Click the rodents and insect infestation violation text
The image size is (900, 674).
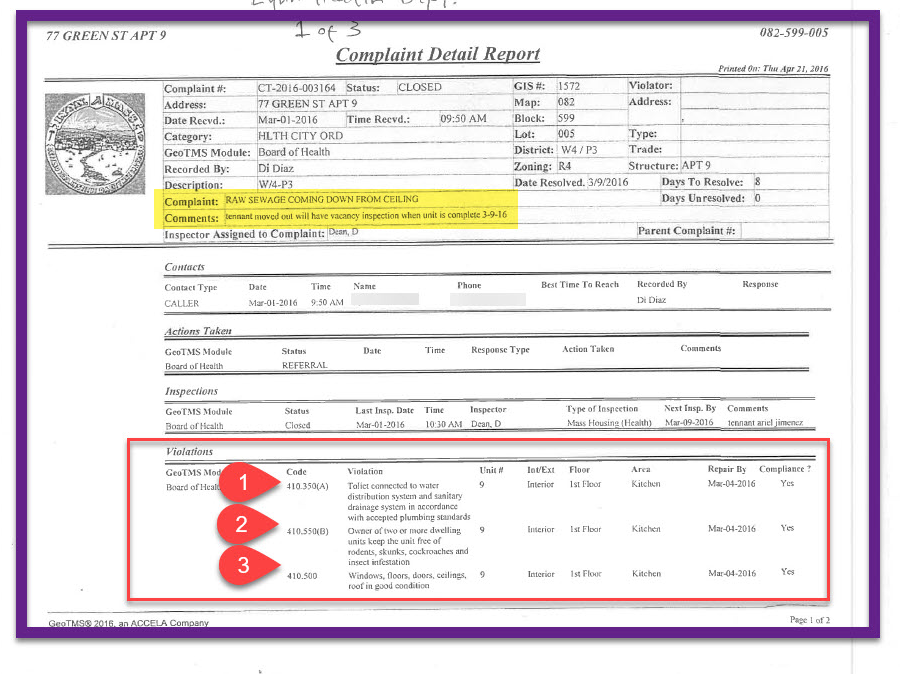408,546
